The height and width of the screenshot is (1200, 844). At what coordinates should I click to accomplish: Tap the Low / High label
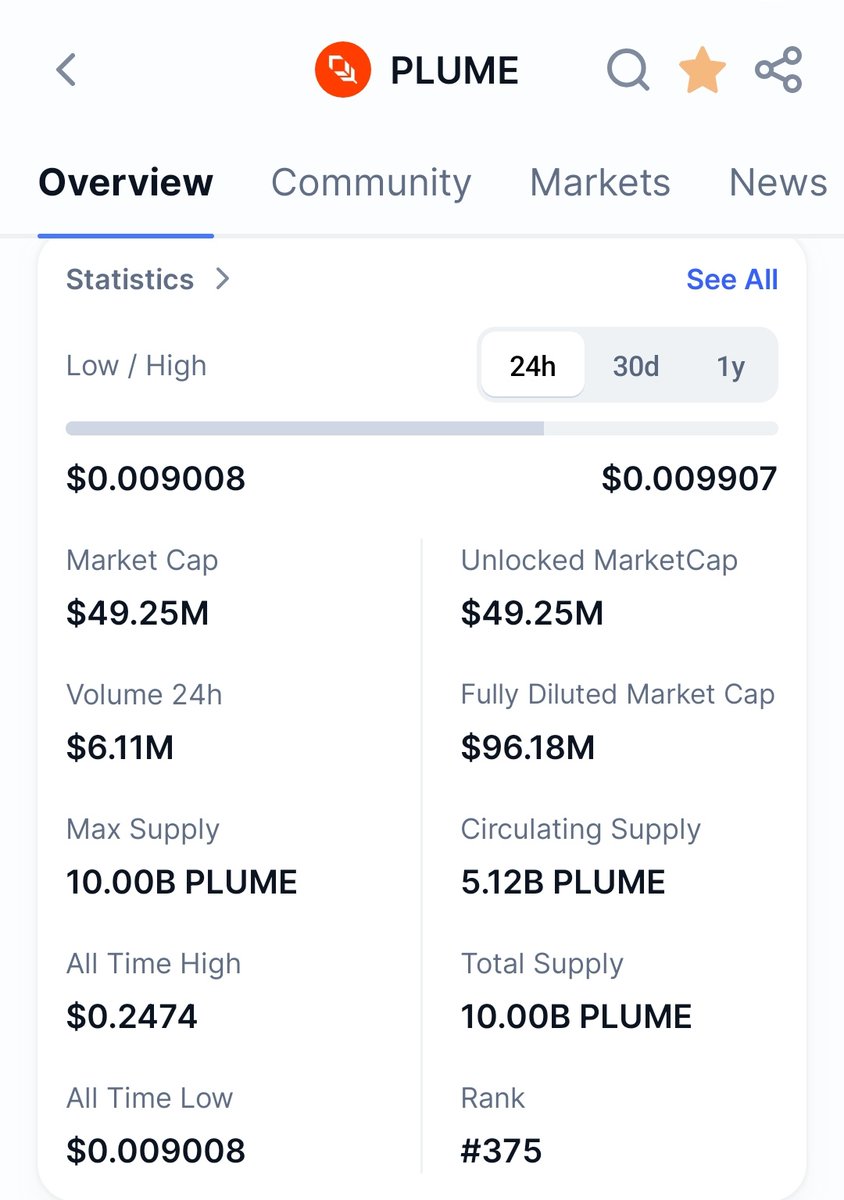(136, 366)
